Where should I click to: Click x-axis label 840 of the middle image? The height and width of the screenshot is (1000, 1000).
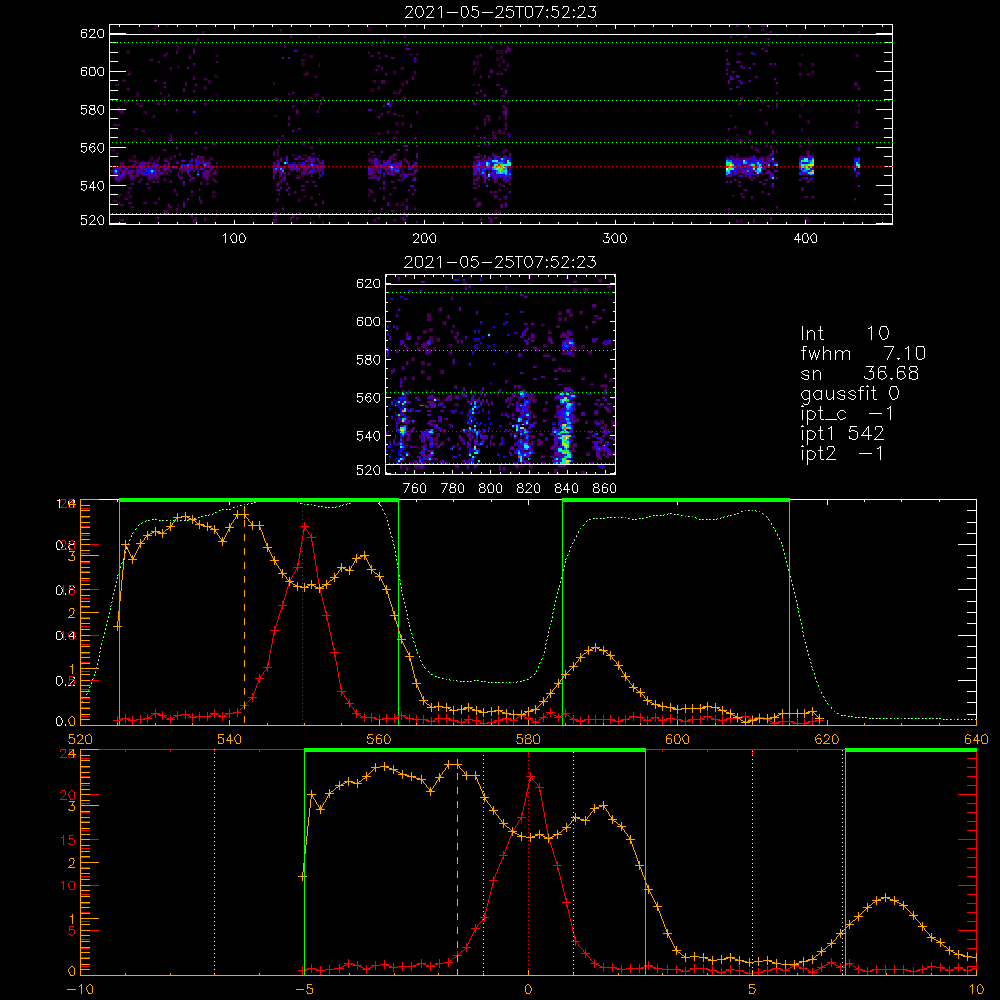[566, 489]
